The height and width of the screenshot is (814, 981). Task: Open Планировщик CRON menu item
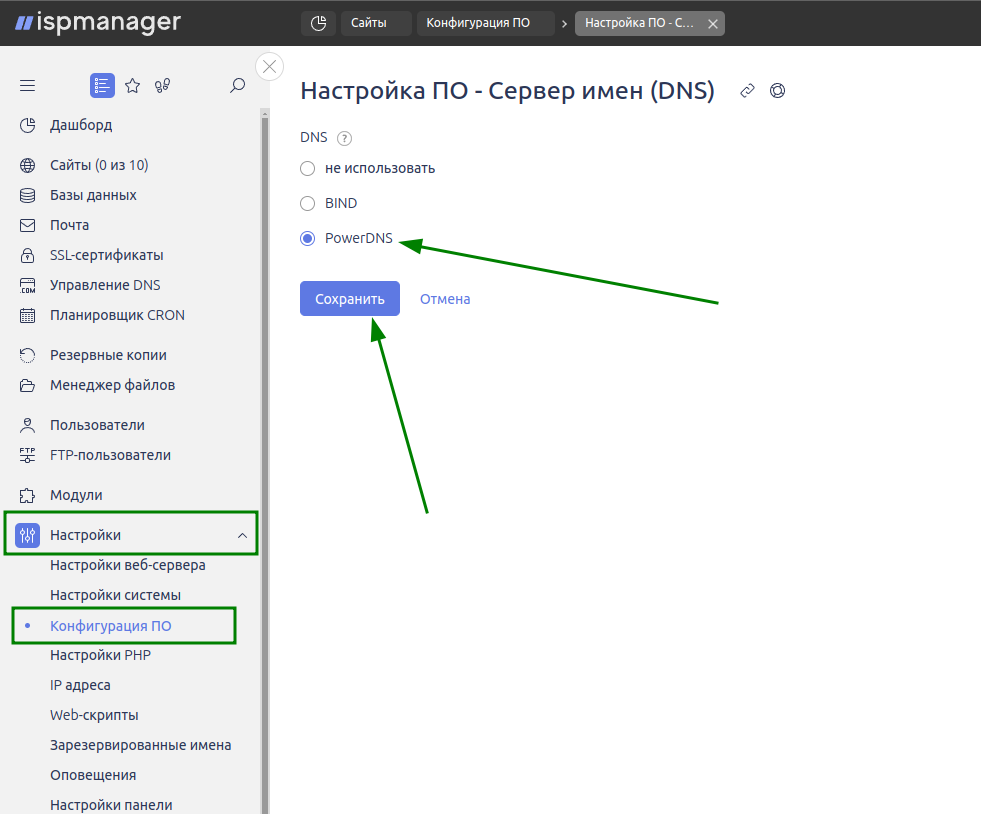(118, 315)
